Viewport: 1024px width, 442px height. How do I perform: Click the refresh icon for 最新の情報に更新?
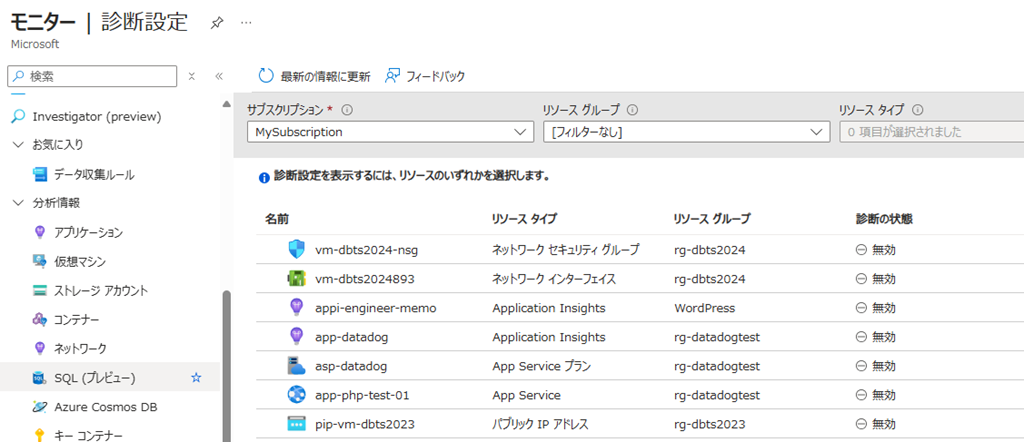(266, 76)
